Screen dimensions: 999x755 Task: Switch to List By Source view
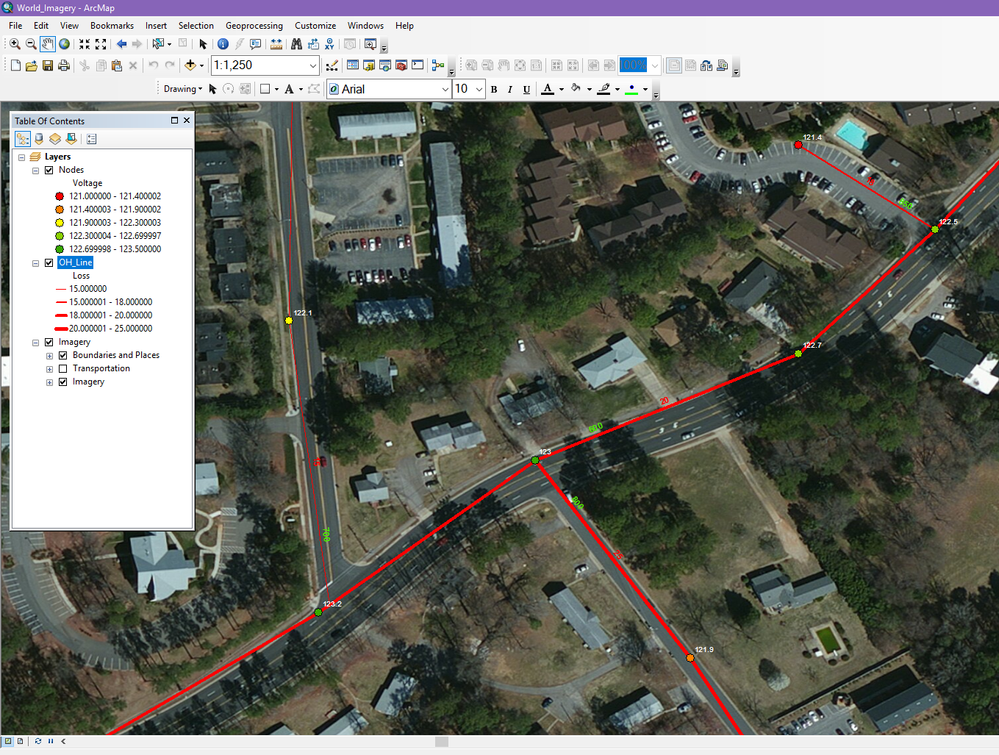coord(39,139)
